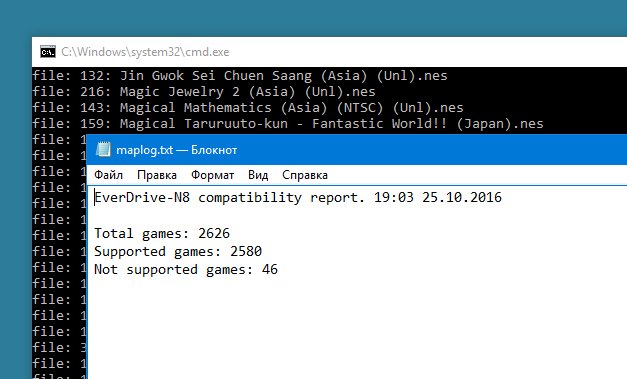Open the Файл menu in Notepad
627x379 pixels.
pyautogui.click(x=108, y=175)
